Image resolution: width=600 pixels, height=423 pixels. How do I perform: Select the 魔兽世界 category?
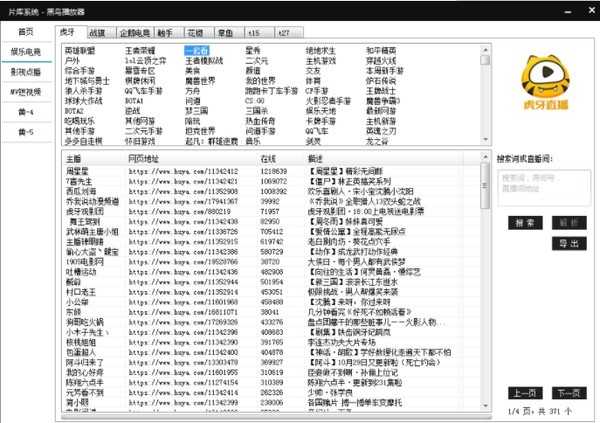[x=201, y=81]
